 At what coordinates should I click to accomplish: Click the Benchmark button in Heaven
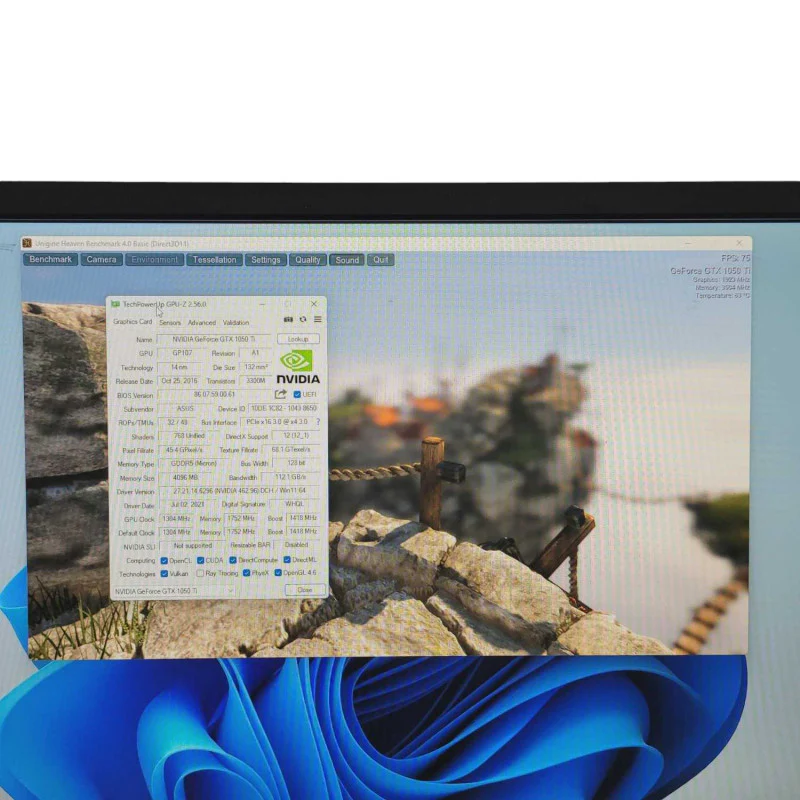[x=51, y=259]
